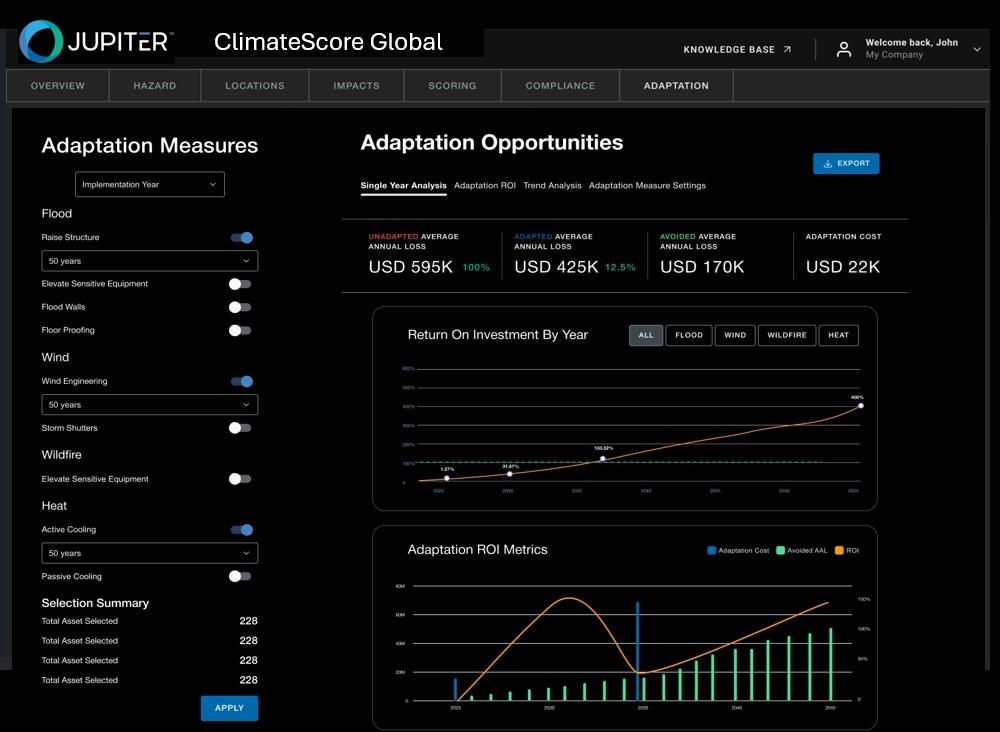Enable the Passive Cooling toggle
The image size is (1000, 732).
point(239,576)
